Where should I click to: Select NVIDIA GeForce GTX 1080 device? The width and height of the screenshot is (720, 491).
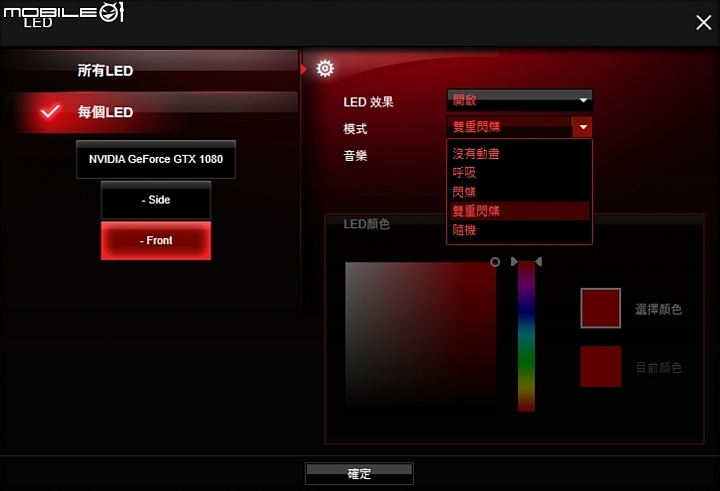(x=156, y=159)
